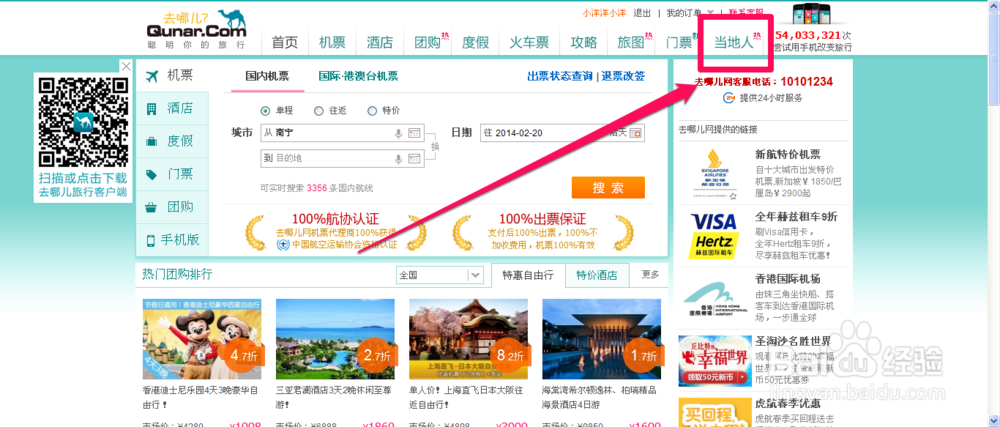Switch to the 国内机票 tab
Viewport: 1000px width, 427px height.
[x=267, y=76]
